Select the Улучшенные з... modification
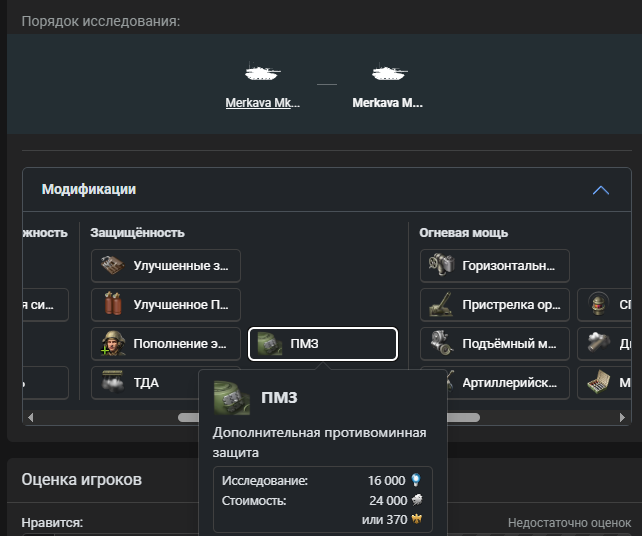 pos(166,266)
